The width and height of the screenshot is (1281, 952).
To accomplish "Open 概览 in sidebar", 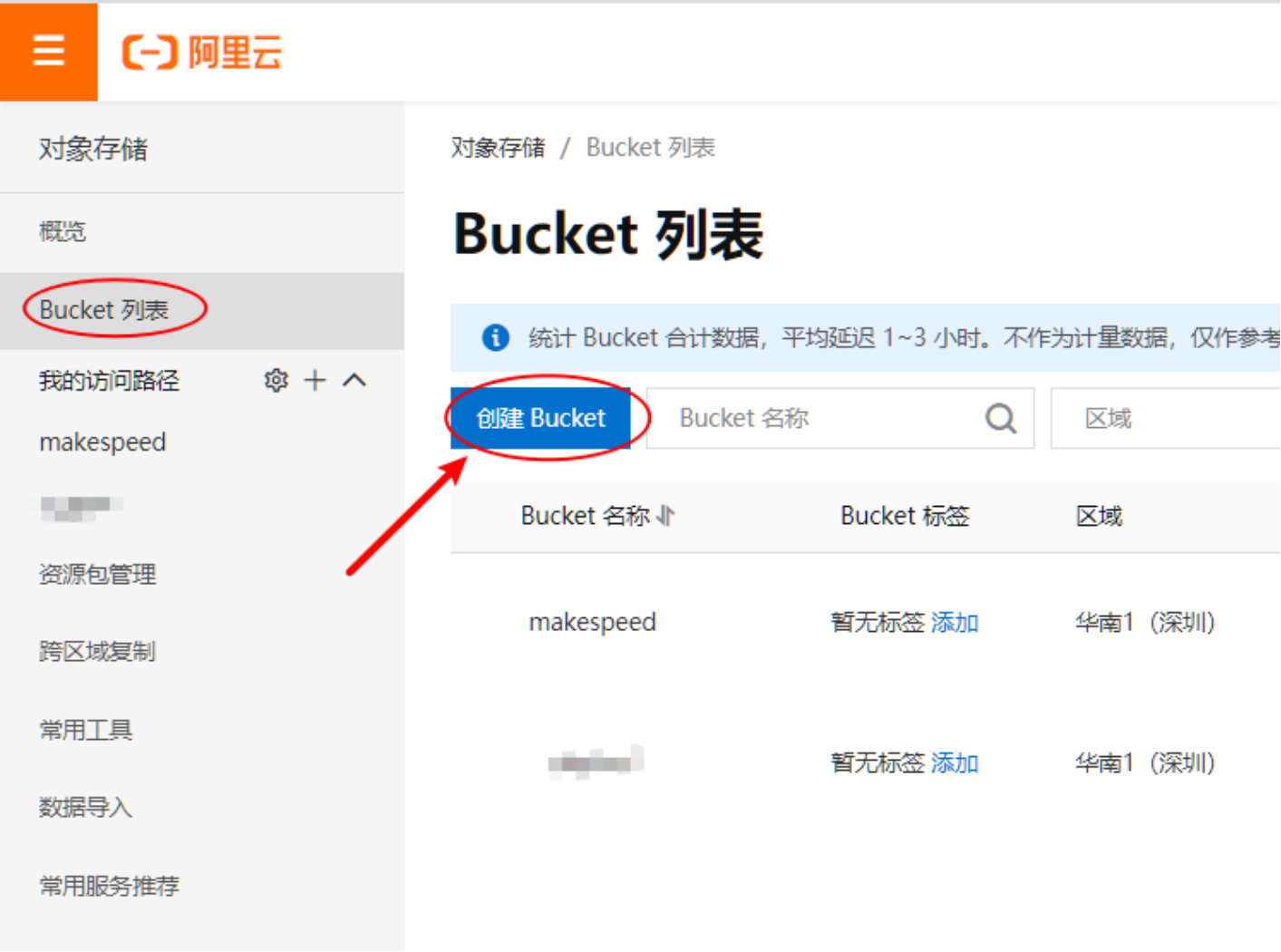I will tap(63, 231).
